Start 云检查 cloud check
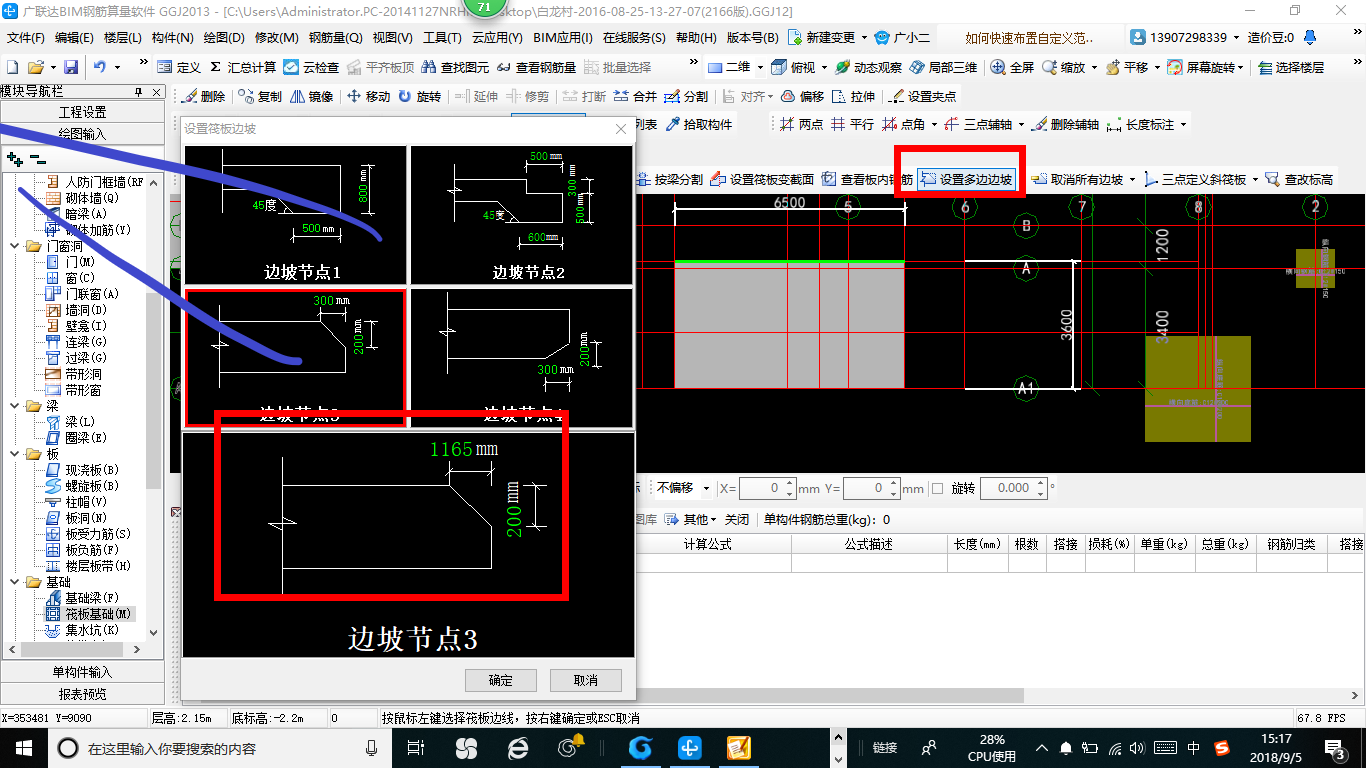 (x=311, y=67)
